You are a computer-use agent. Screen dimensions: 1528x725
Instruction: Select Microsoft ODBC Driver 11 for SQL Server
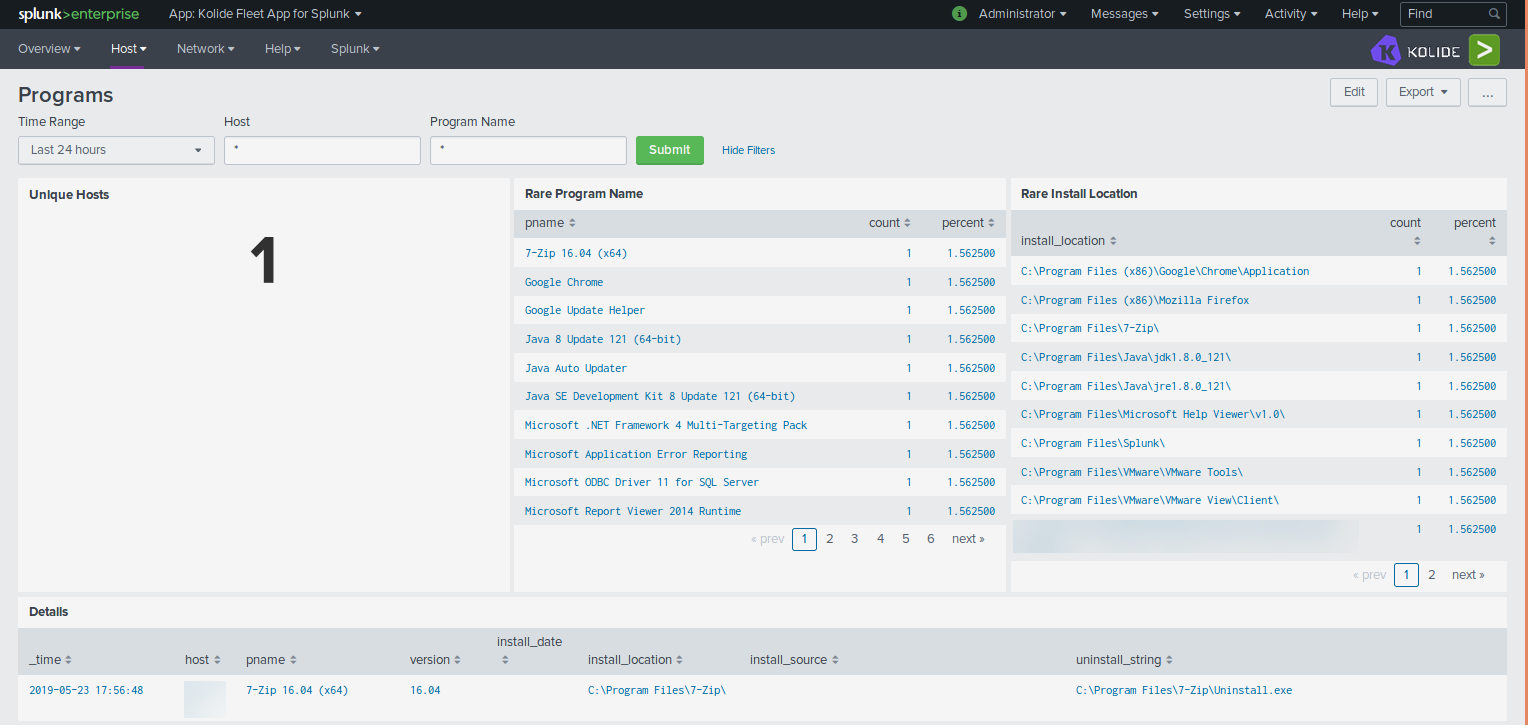pos(642,482)
